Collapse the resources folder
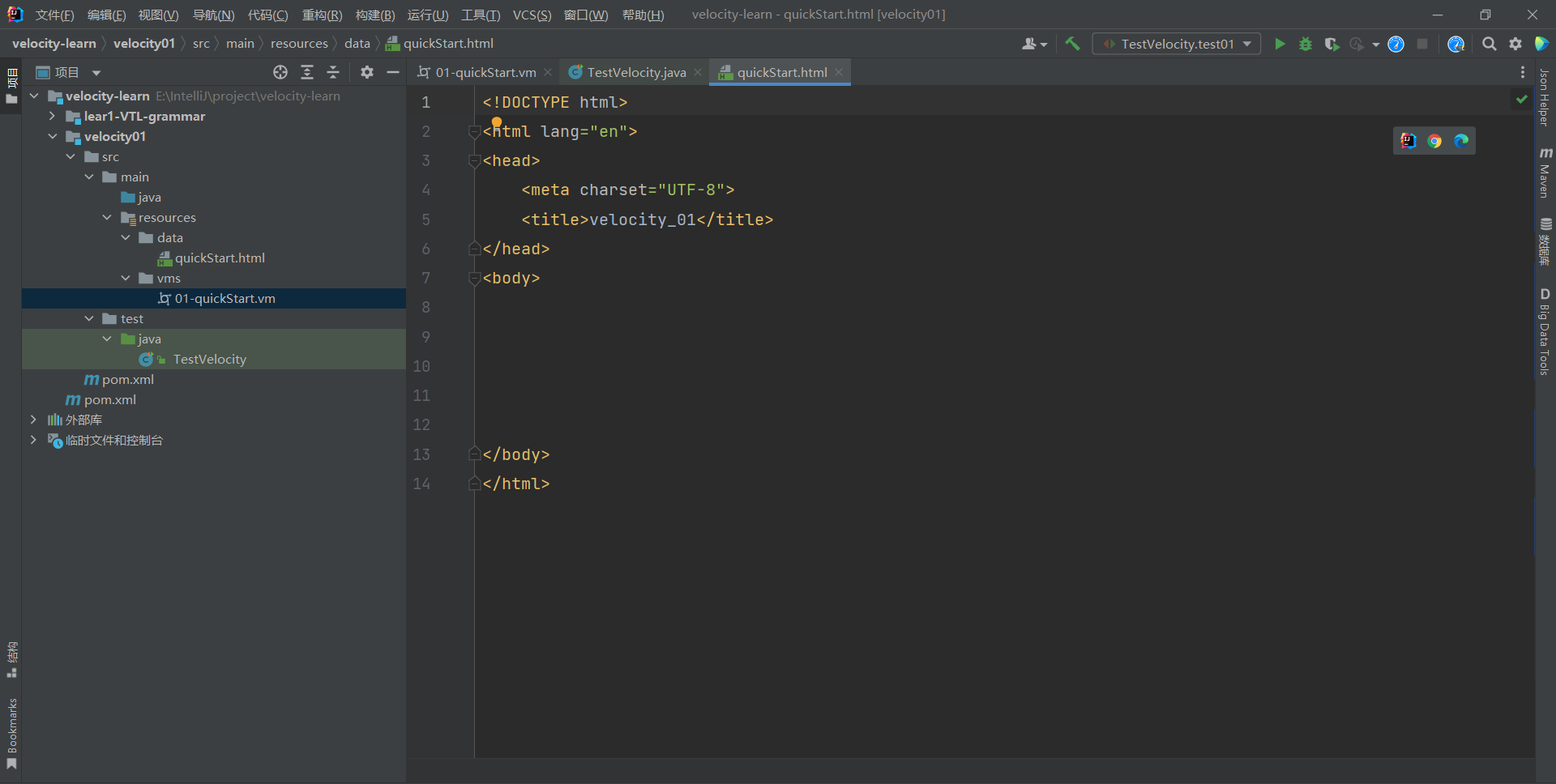Viewport: 1556px width, 784px height. tap(107, 217)
